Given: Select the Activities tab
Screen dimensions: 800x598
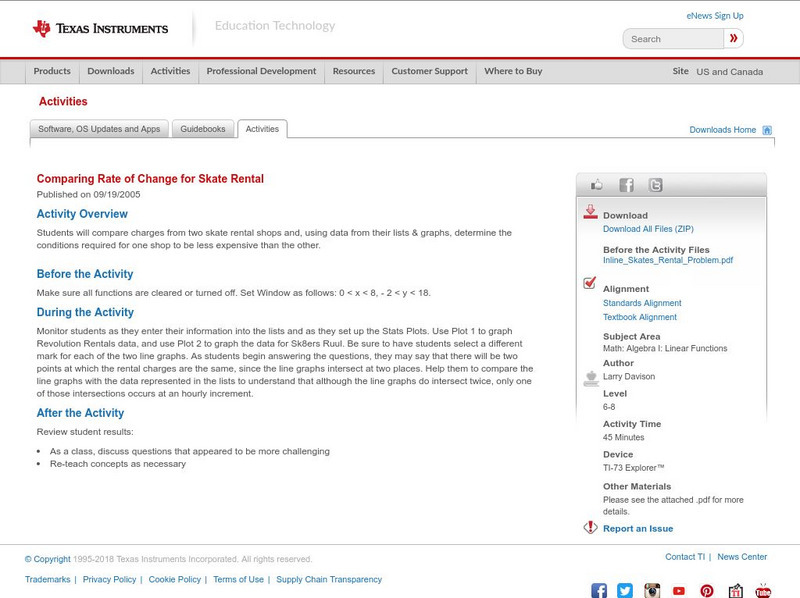Looking at the screenshot, I should 262,129.
